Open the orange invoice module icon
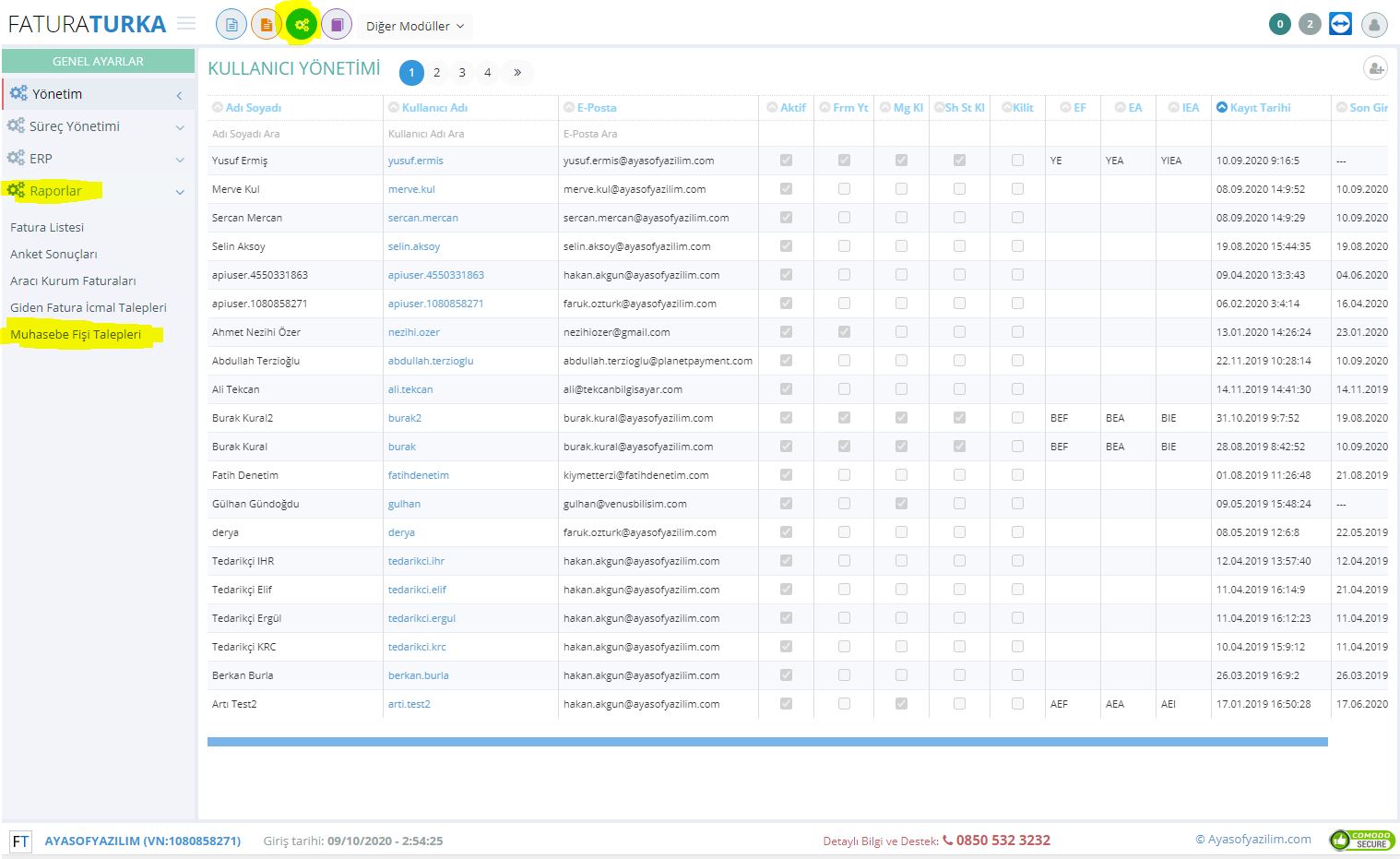Screen dimensions: 1400x859 coord(267,25)
